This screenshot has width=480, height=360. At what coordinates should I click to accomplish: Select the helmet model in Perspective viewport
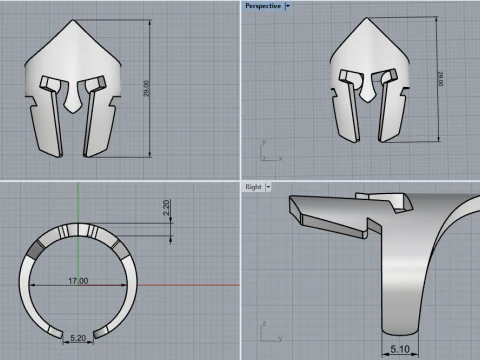point(370,80)
